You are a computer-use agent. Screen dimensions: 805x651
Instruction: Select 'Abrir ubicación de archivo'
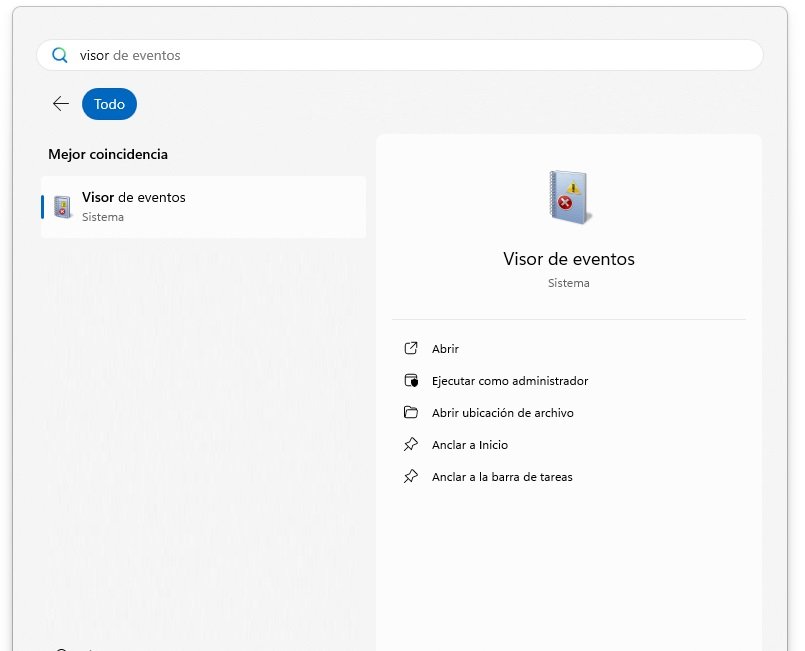pyautogui.click(x=503, y=413)
